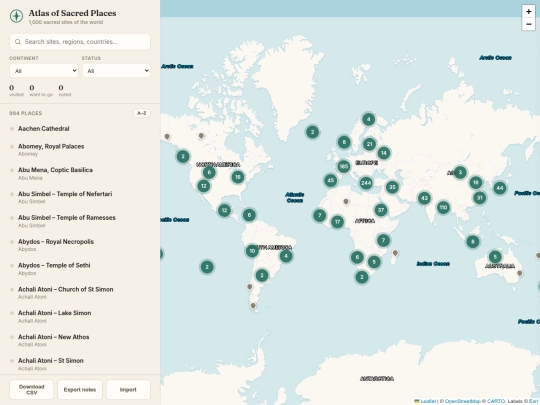Zoom out with the minus button
Viewport: 540px width, 405px height.
click(528, 24)
